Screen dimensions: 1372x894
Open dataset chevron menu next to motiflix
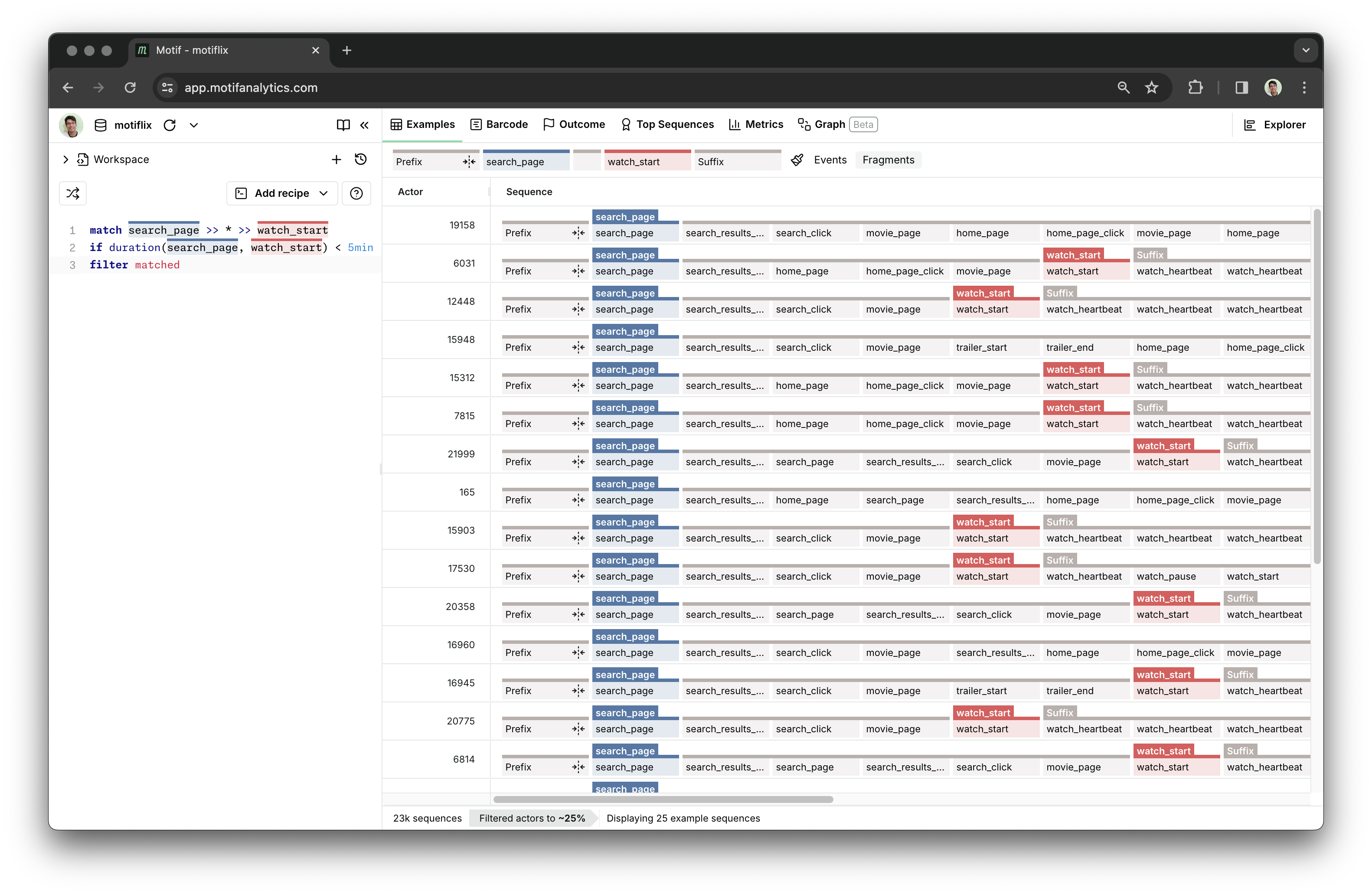pyautogui.click(x=194, y=125)
